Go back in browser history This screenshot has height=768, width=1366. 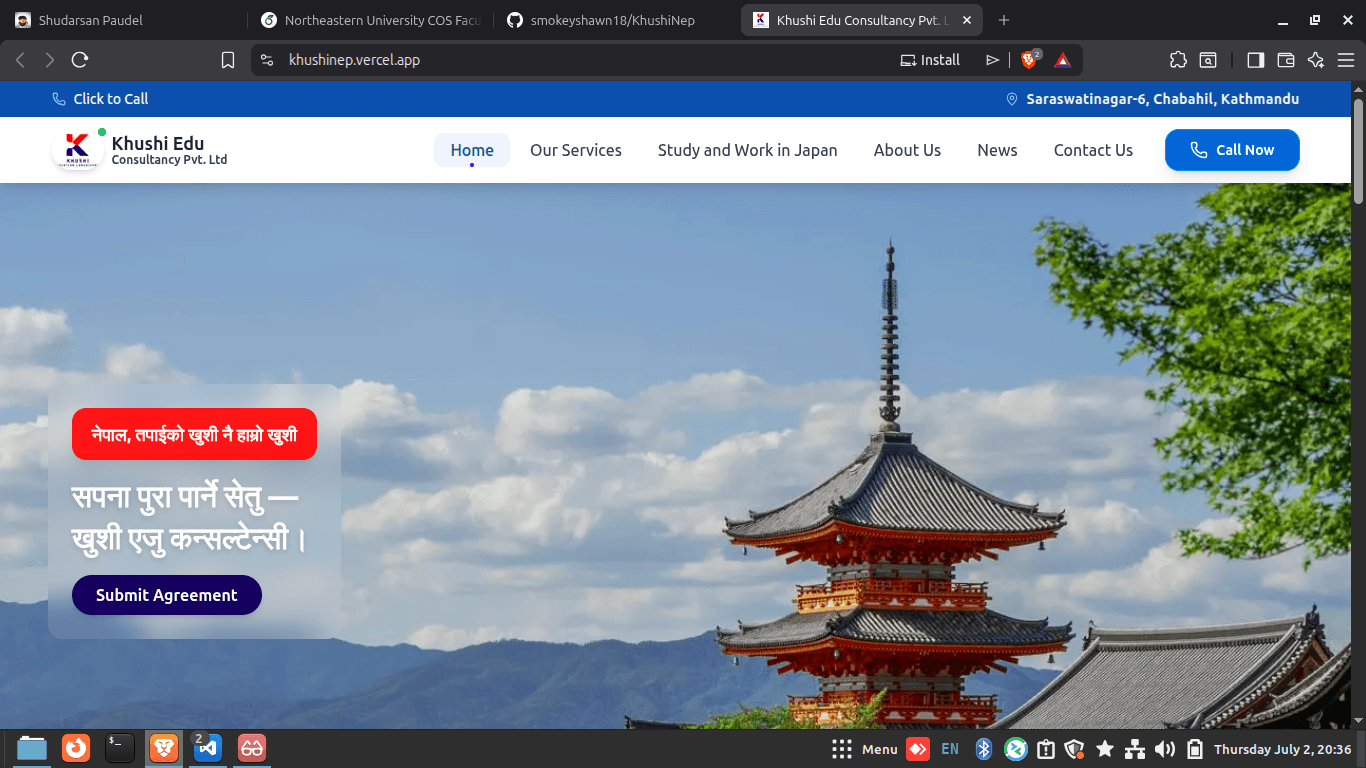[x=20, y=60]
